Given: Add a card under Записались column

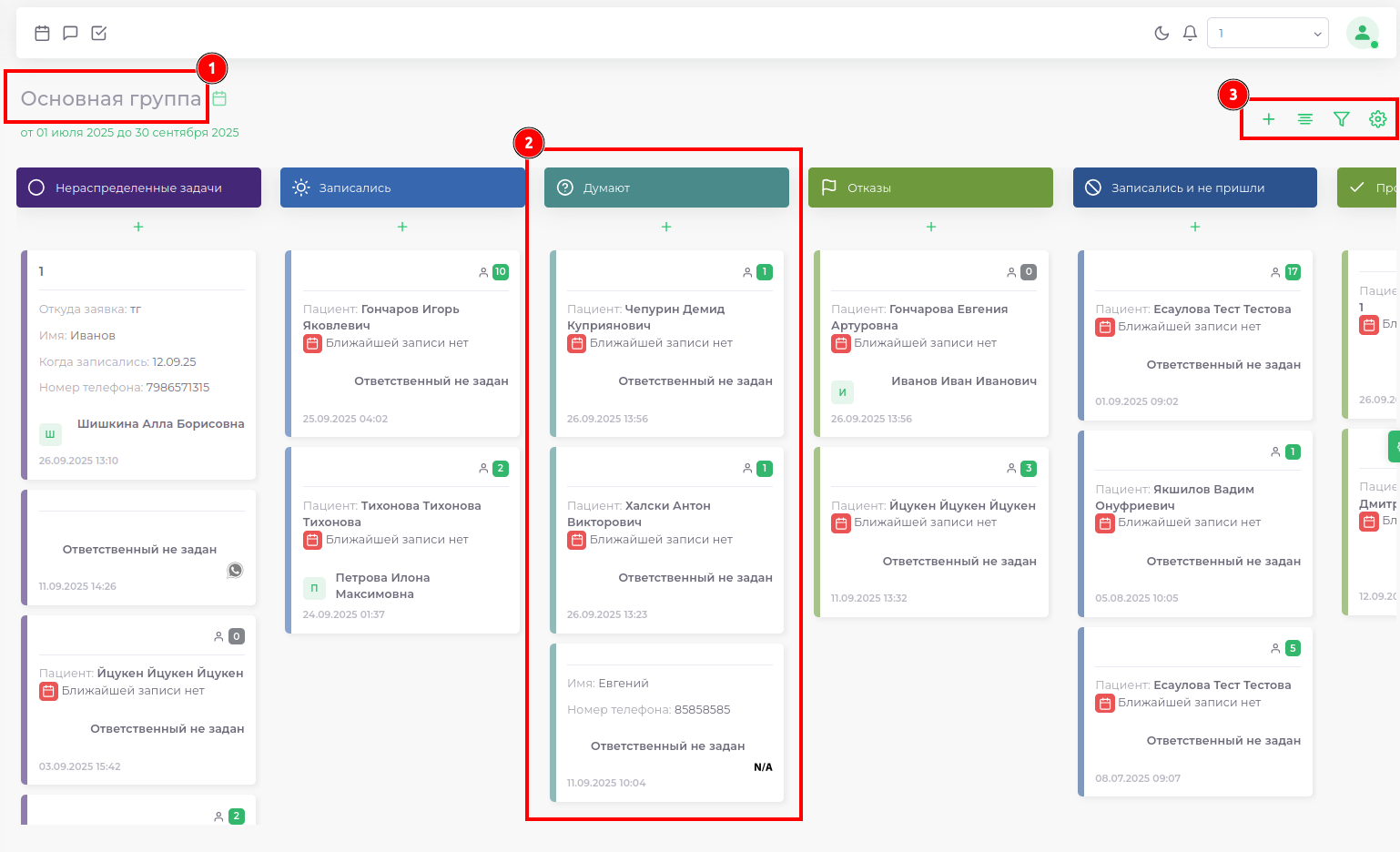Looking at the screenshot, I should tap(402, 227).
